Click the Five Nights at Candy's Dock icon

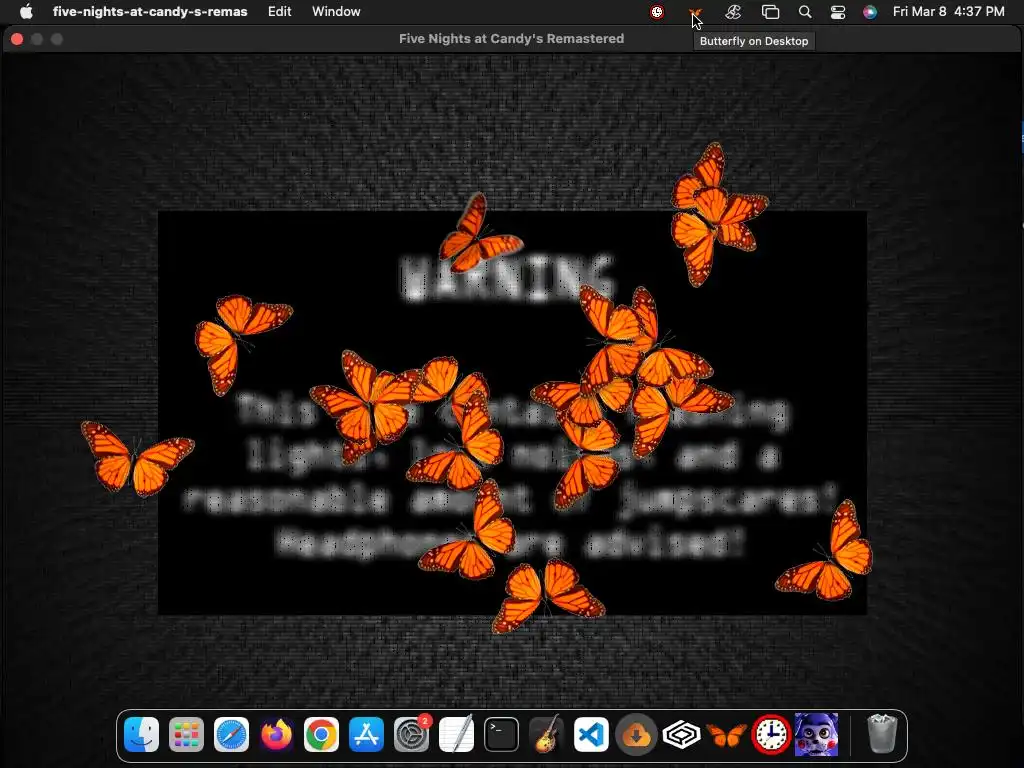coord(816,734)
